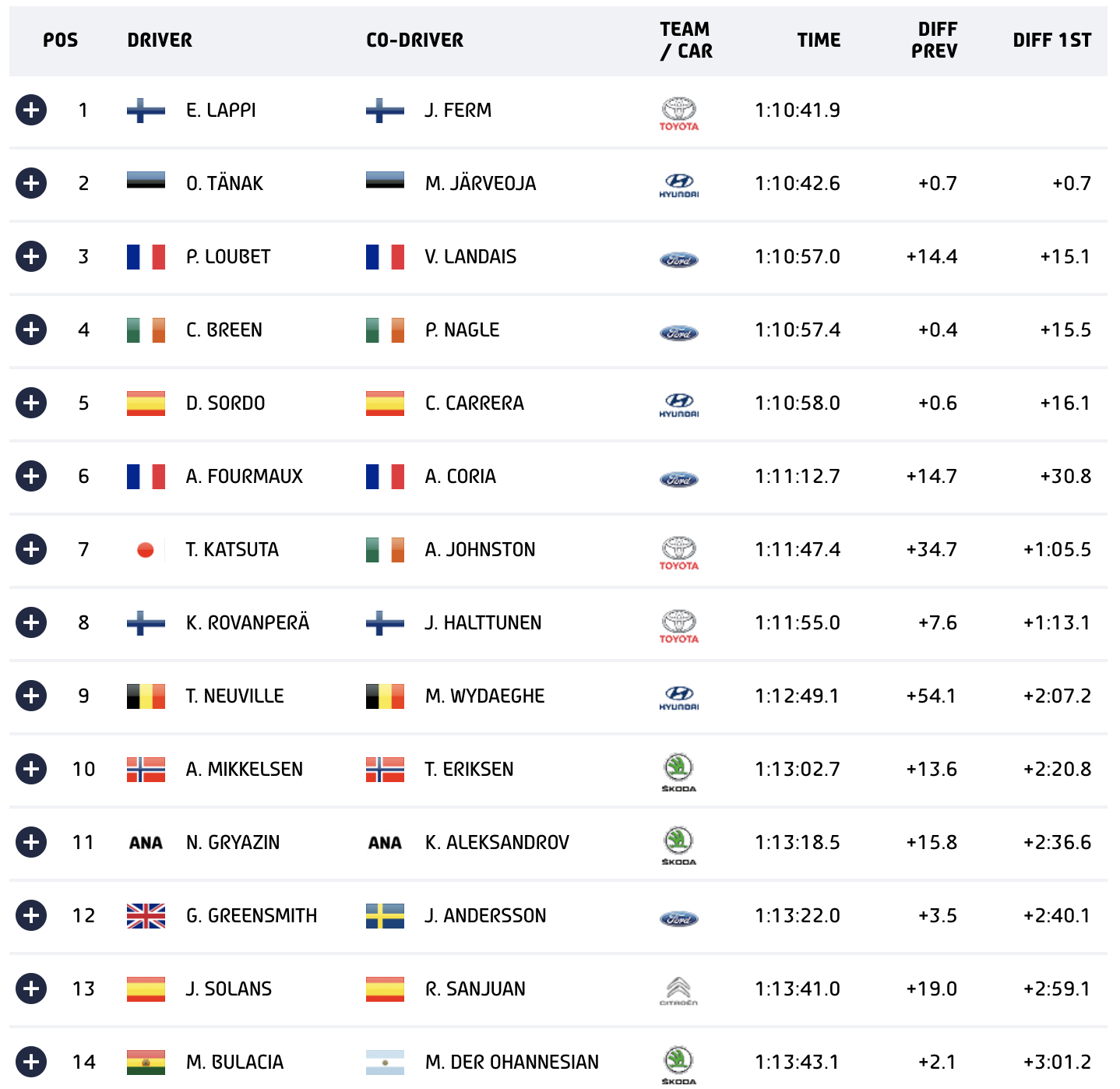
Task: Click the Argentine flag beside M. Der Ohannesian
Action: tap(385, 1063)
